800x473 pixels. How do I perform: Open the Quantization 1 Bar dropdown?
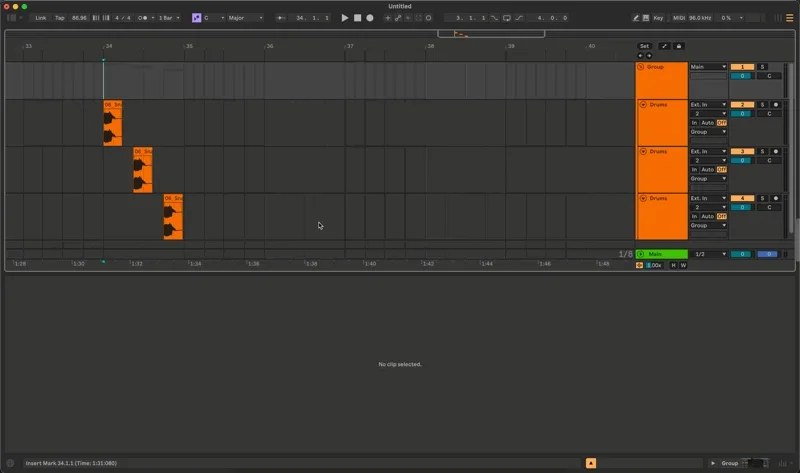click(169, 18)
